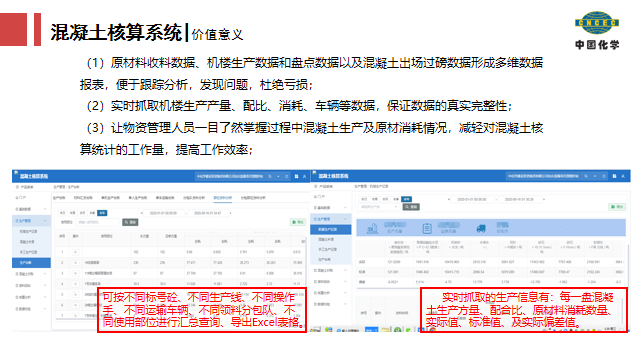This screenshot has width=640, height=360.
Task: Click the user profile icon in left screenshot header
Action: (304, 176)
